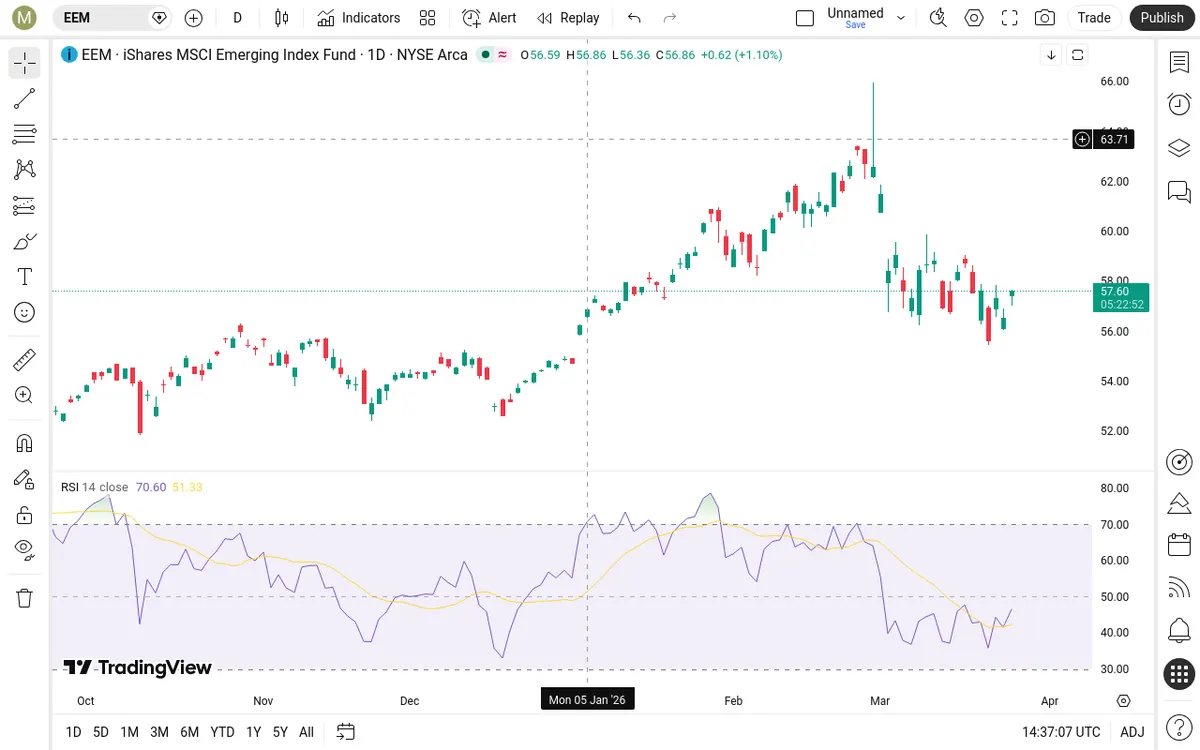Click the Publish button
The height and width of the screenshot is (750, 1200).
point(1162,18)
